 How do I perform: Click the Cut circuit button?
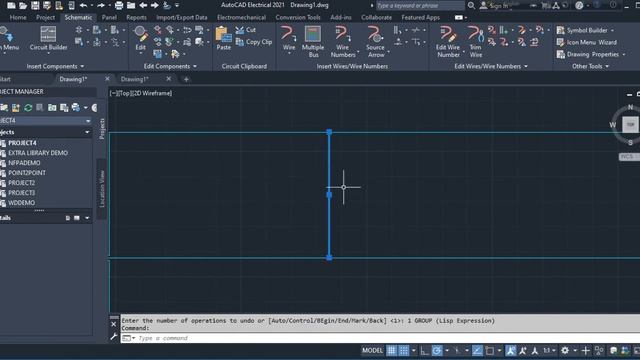click(x=246, y=30)
